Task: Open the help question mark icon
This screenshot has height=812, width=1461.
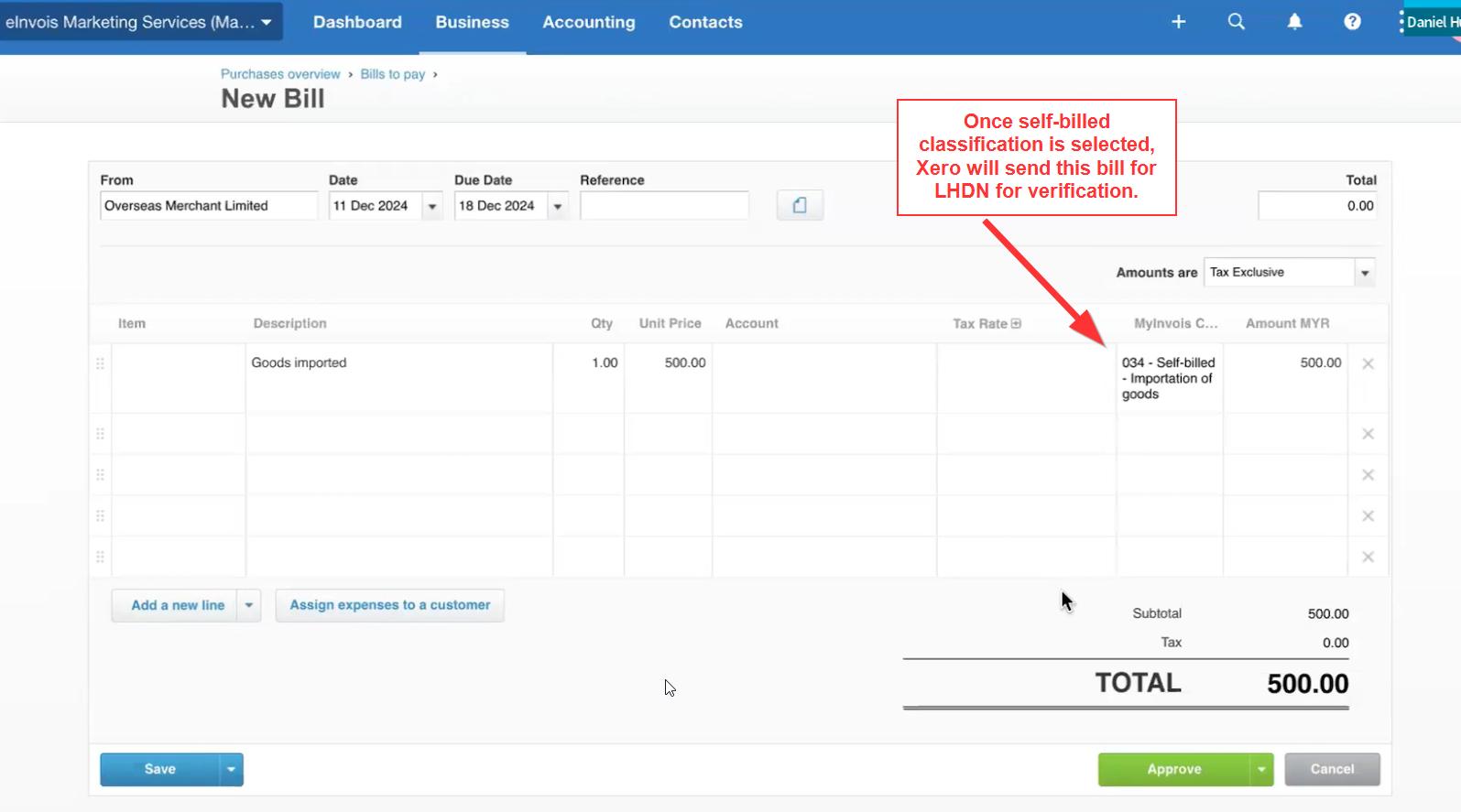Action: click(x=1352, y=22)
